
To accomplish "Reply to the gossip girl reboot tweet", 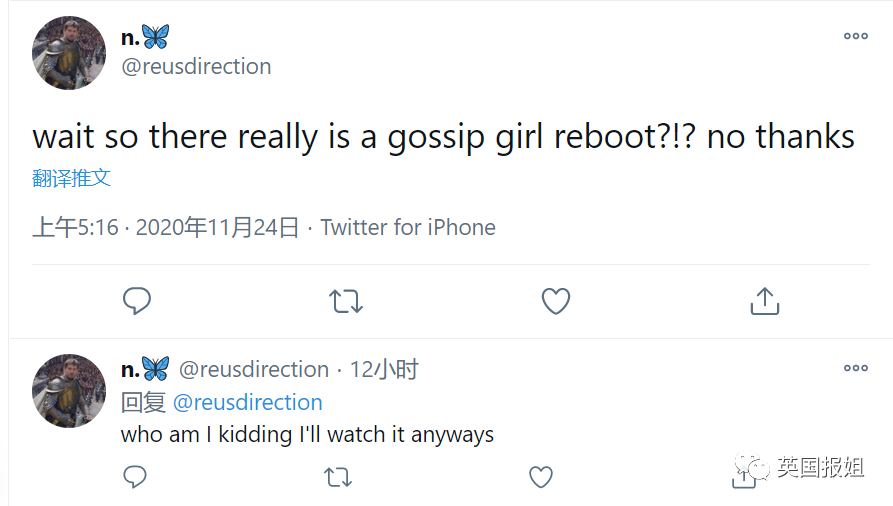I will pyautogui.click(x=136, y=300).
